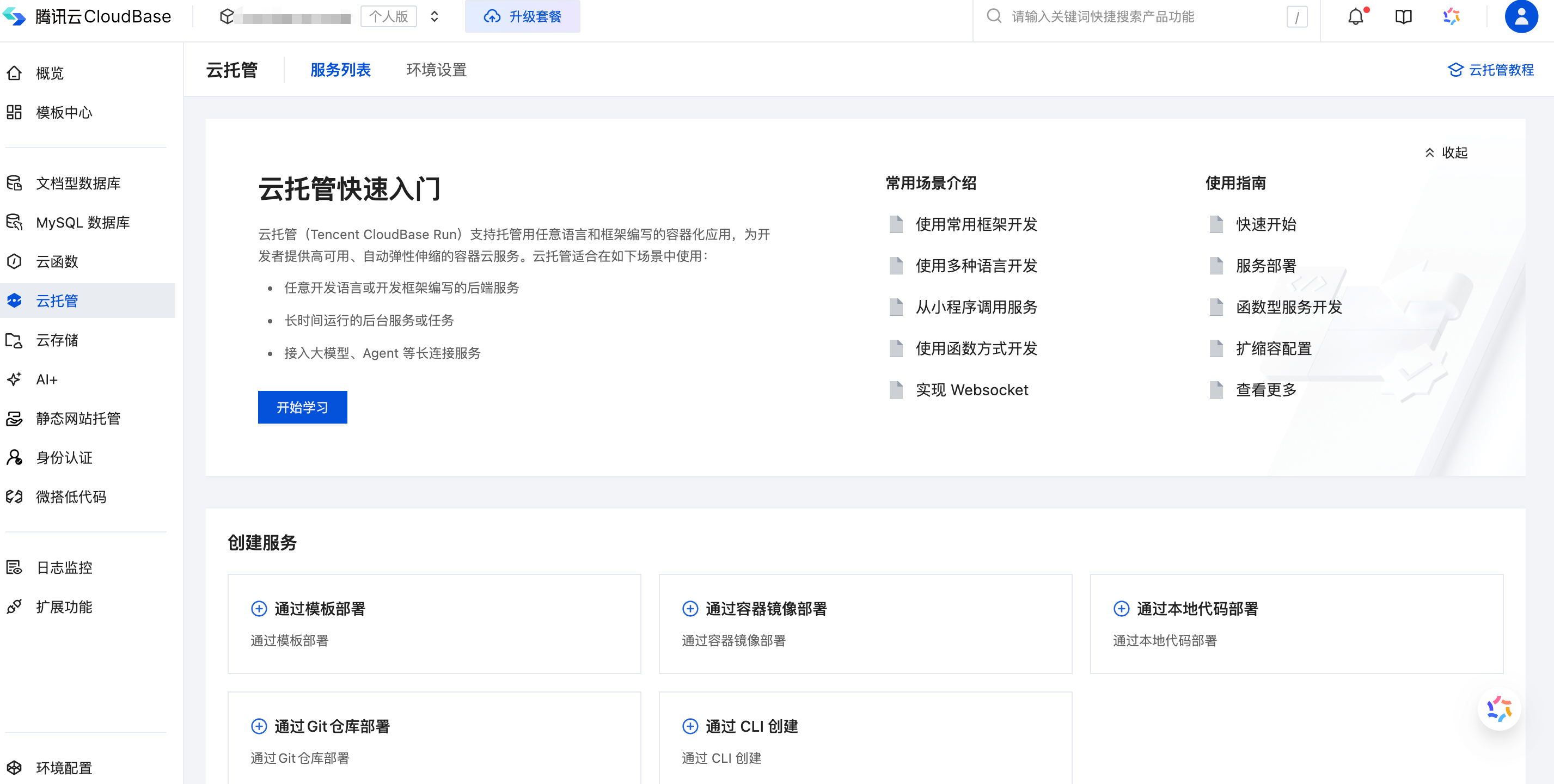
Task: Open the floating AI assistant bubble
Action: click(1498, 709)
